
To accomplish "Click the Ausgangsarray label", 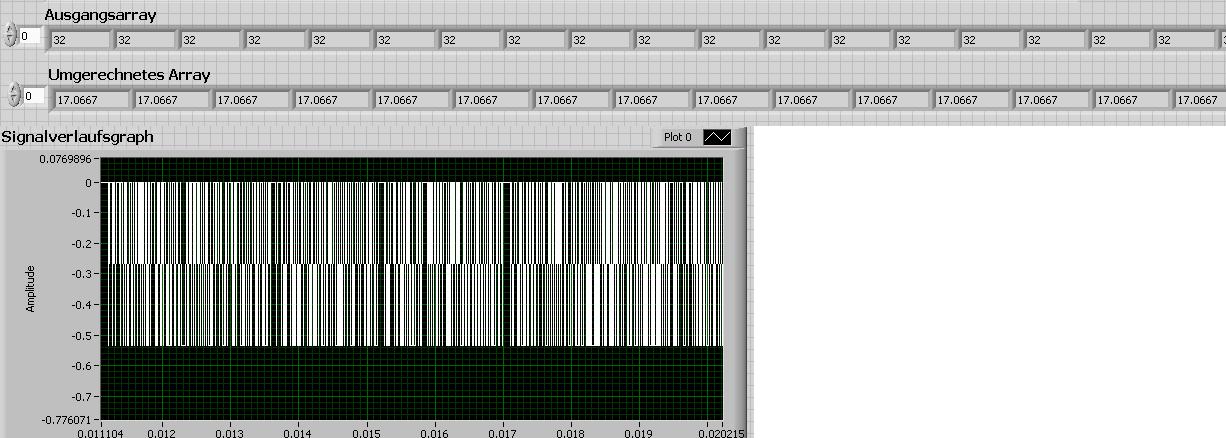I will (100, 15).
